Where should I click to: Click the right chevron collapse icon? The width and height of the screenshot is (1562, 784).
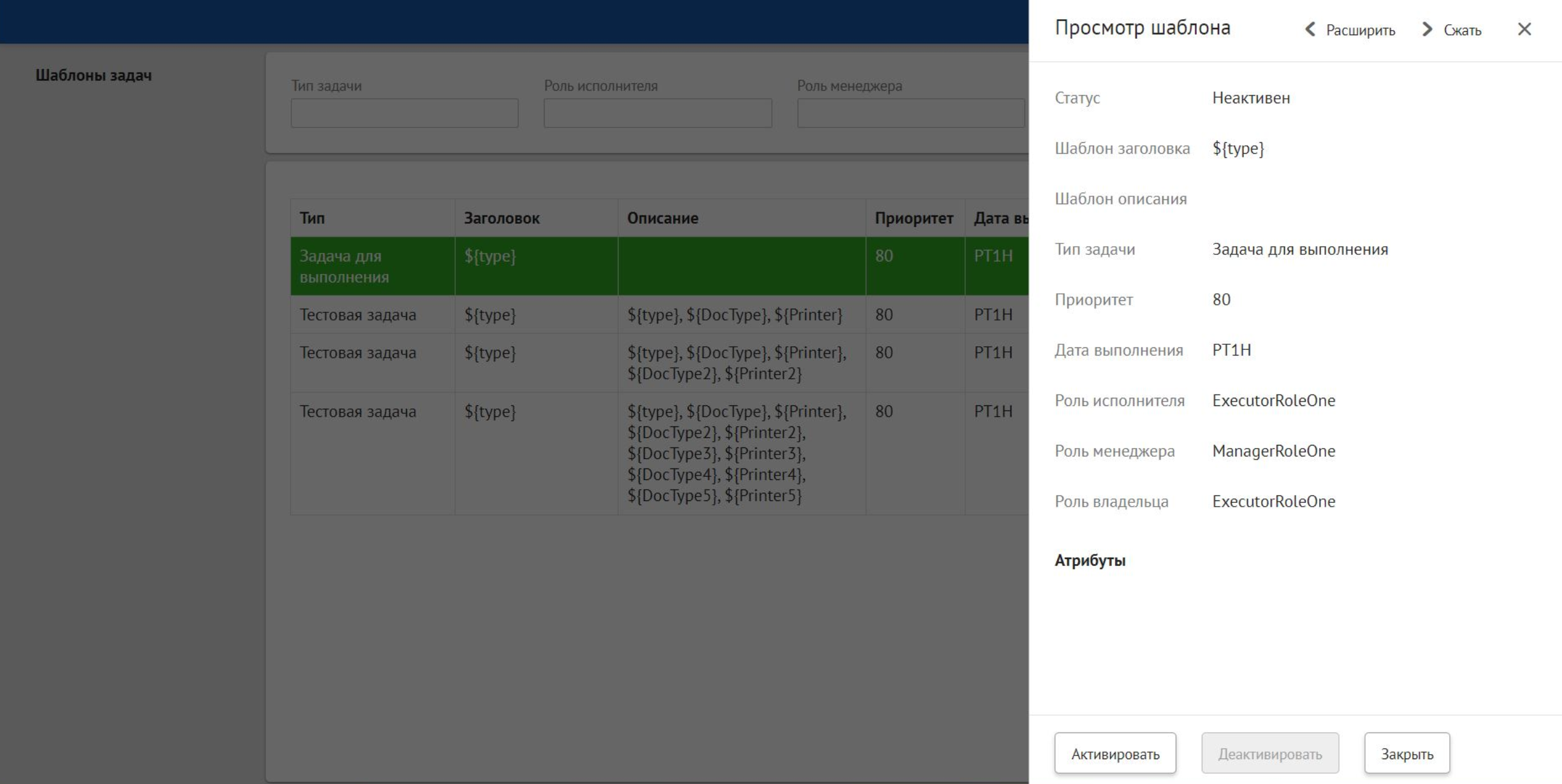1427,29
